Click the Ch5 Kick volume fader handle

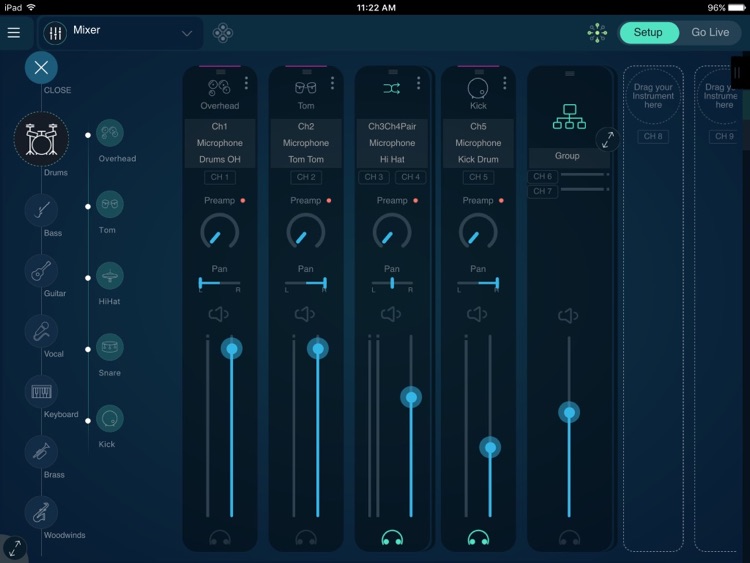point(490,448)
